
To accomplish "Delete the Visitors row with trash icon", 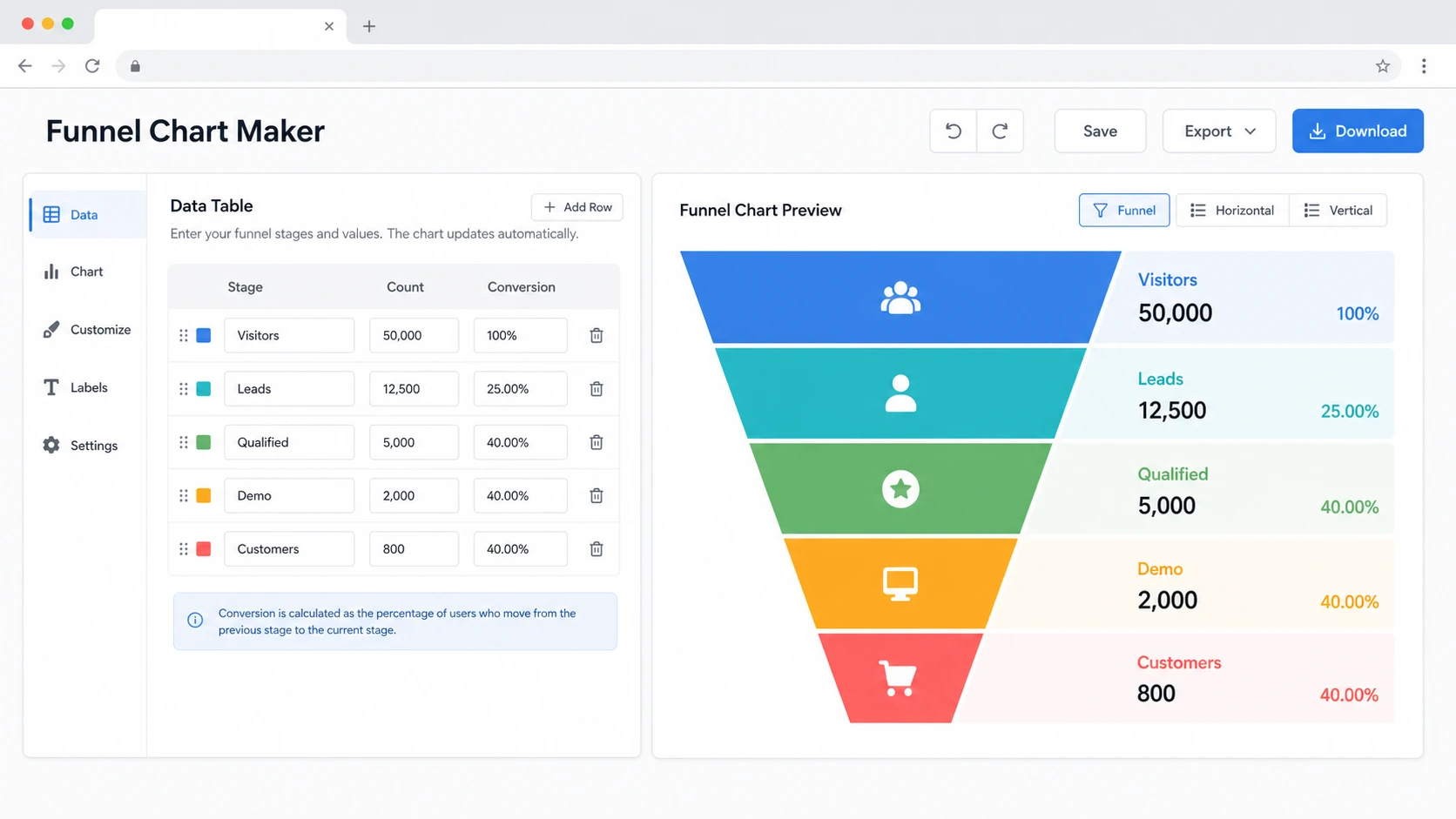I will click(597, 335).
